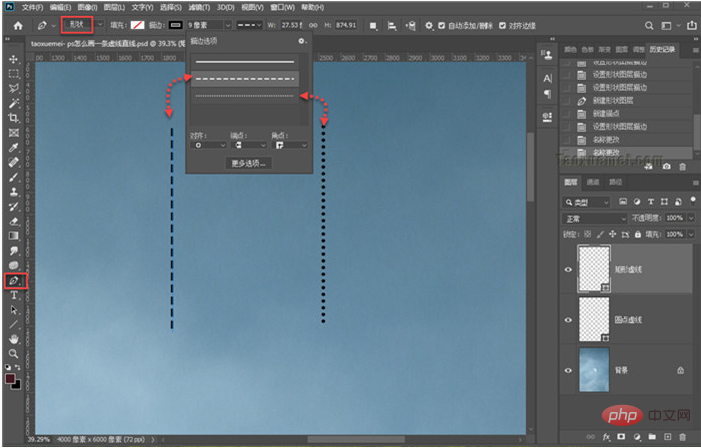Select the Move tool
This screenshot has width=701, height=448.
pyautogui.click(x=14, y=59)
